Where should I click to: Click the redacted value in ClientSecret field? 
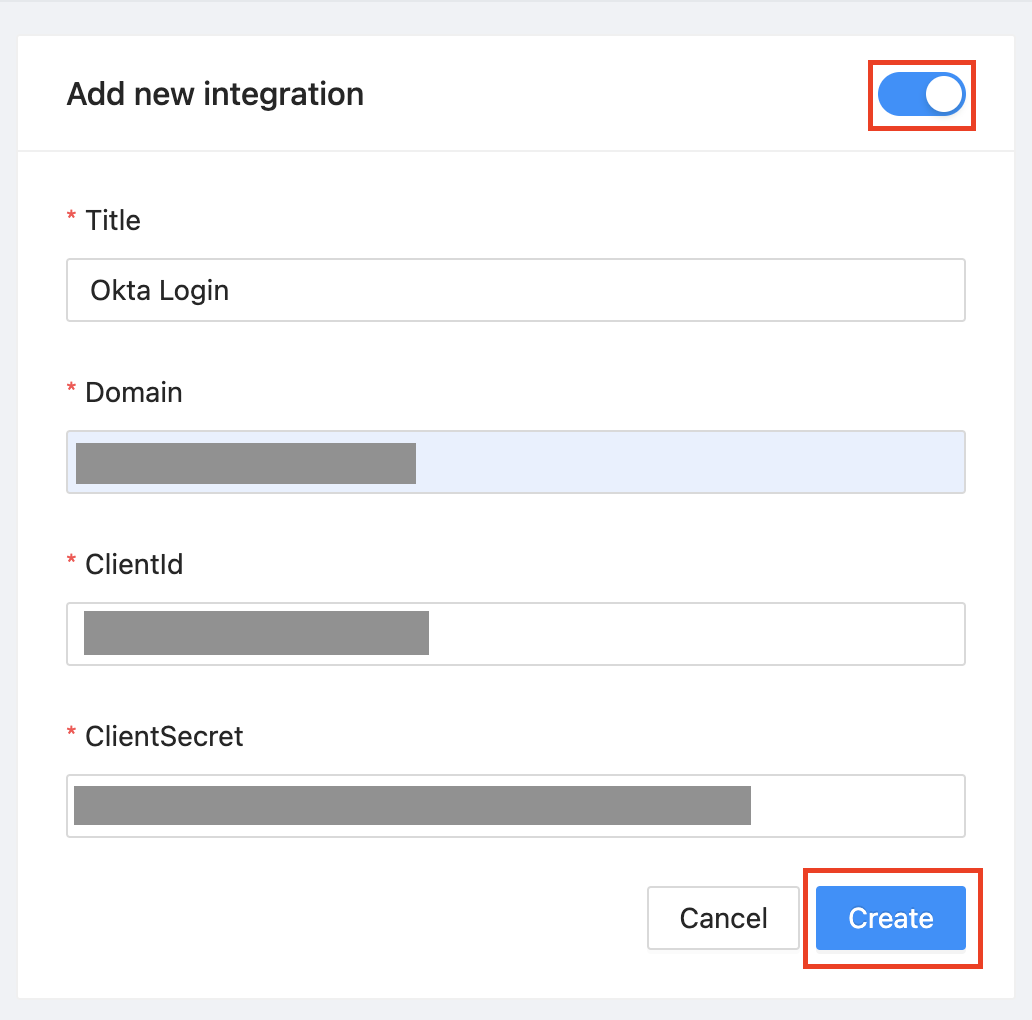point(412,806)
